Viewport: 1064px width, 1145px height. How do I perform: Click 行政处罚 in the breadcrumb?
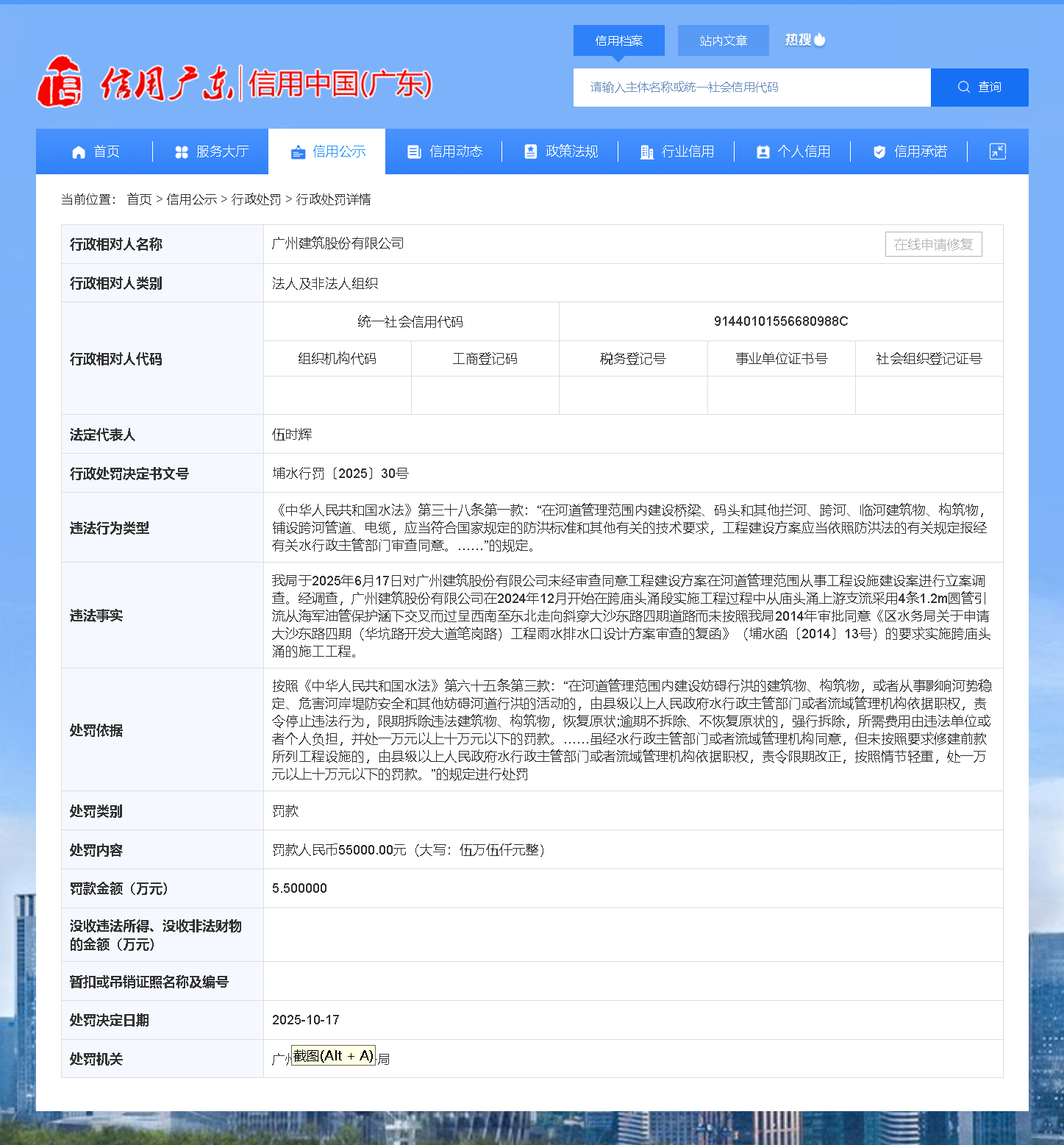click(x=257, y=199)
